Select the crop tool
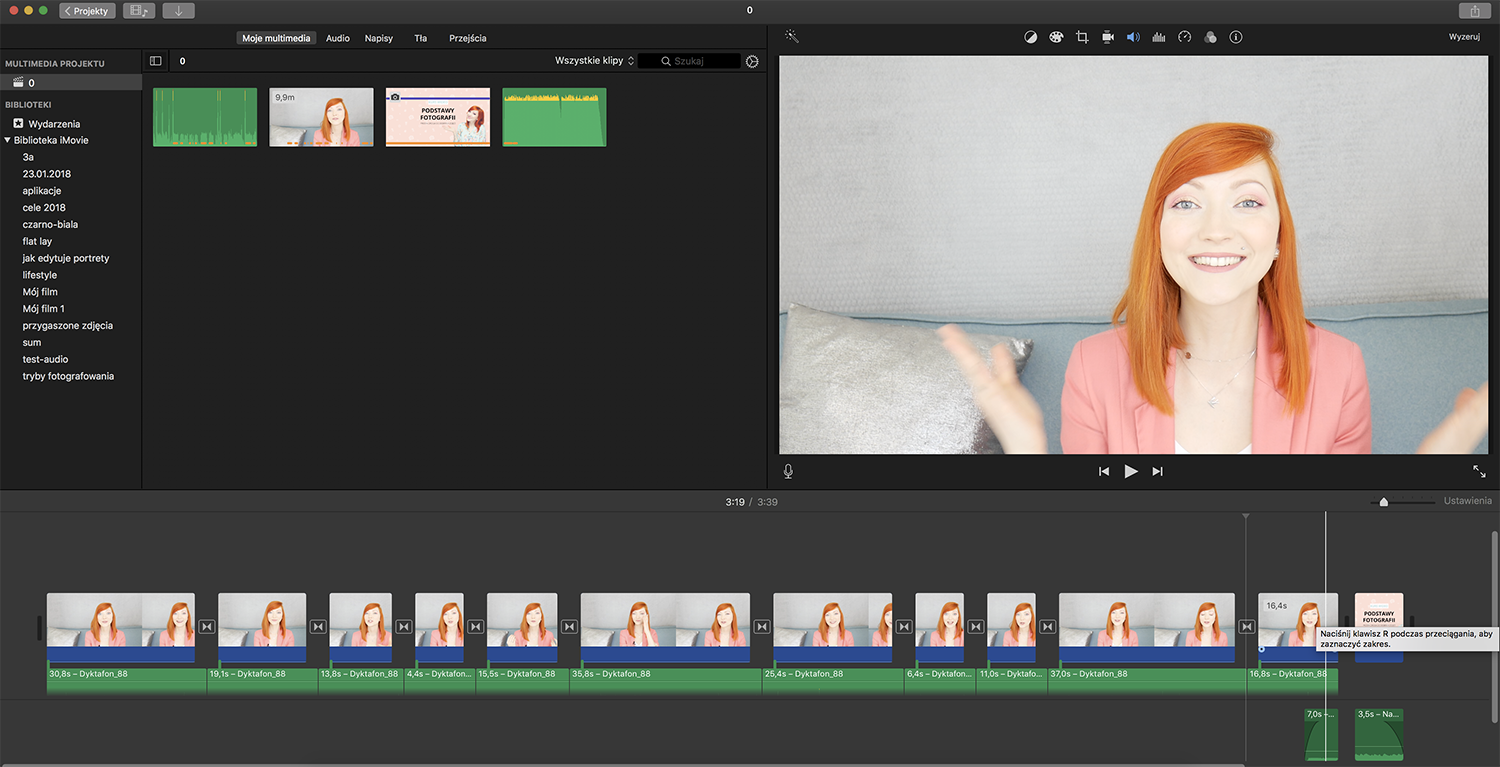Viewport: 1500px width, 767px height. click(x=1082, y=37)
